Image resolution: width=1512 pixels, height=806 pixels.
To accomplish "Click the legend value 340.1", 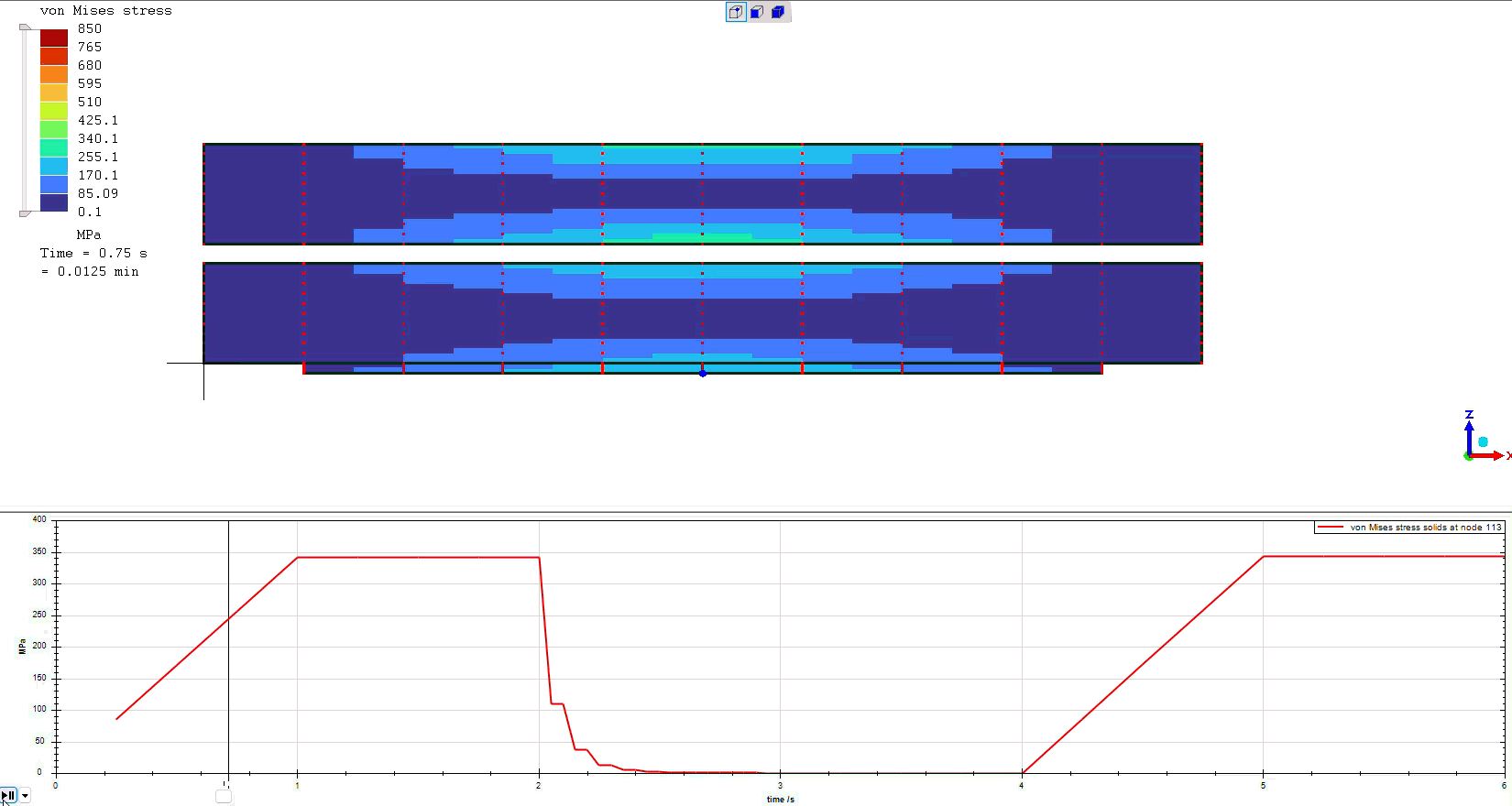I will 98,138.
